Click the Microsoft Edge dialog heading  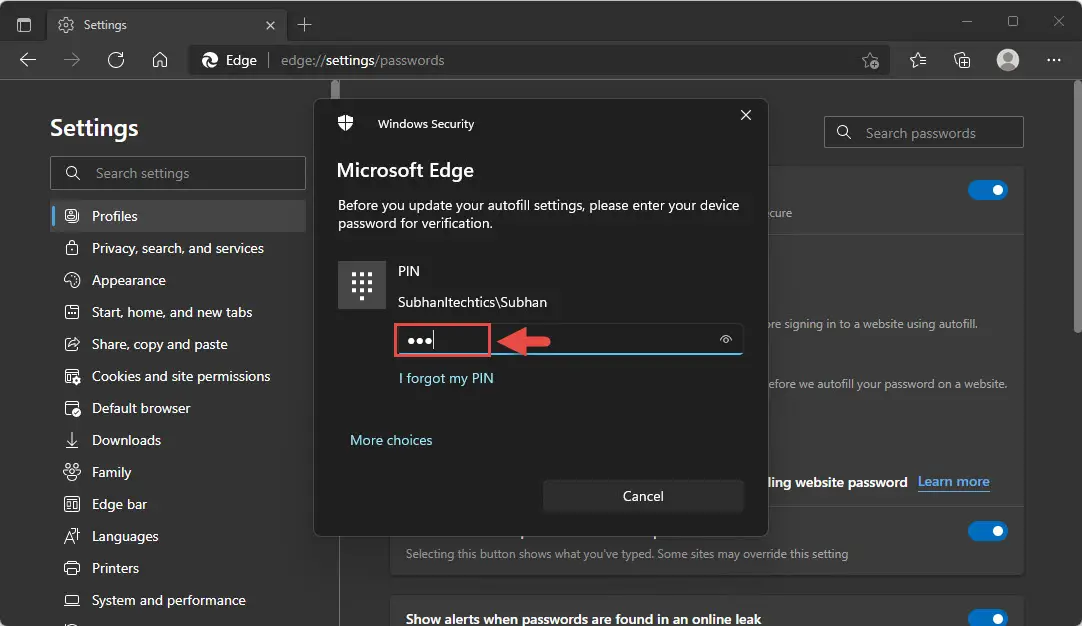click(405, 170)
